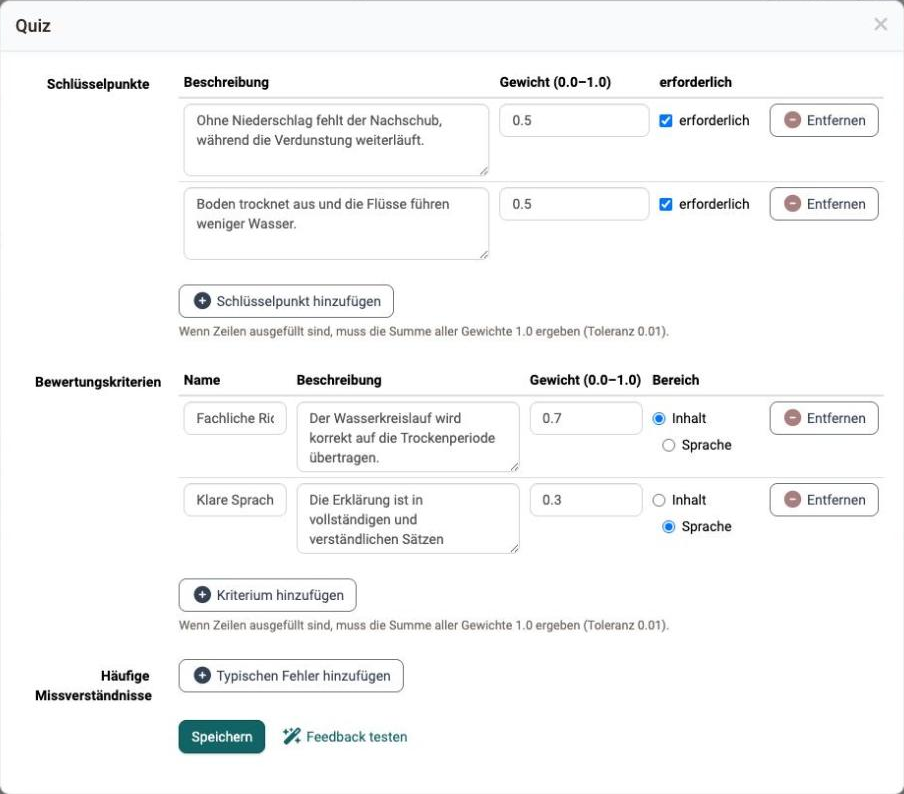Click the magic wand icon beside Feedback testen
The height and width of the screenshot is (794, 904).
click(x=292, y=736)
